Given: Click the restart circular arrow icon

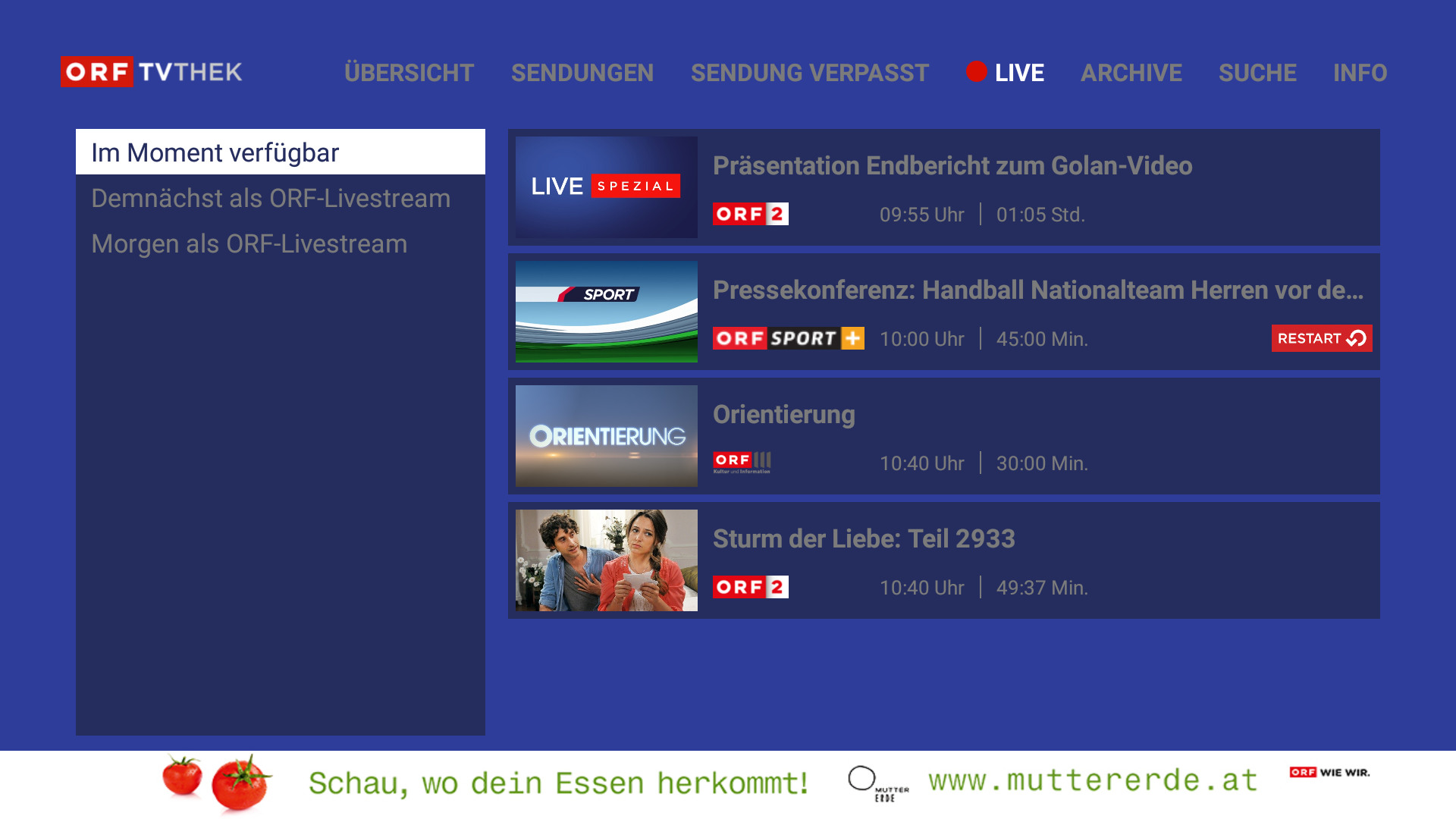Looking at the screenshot, I should (1356, 338).
